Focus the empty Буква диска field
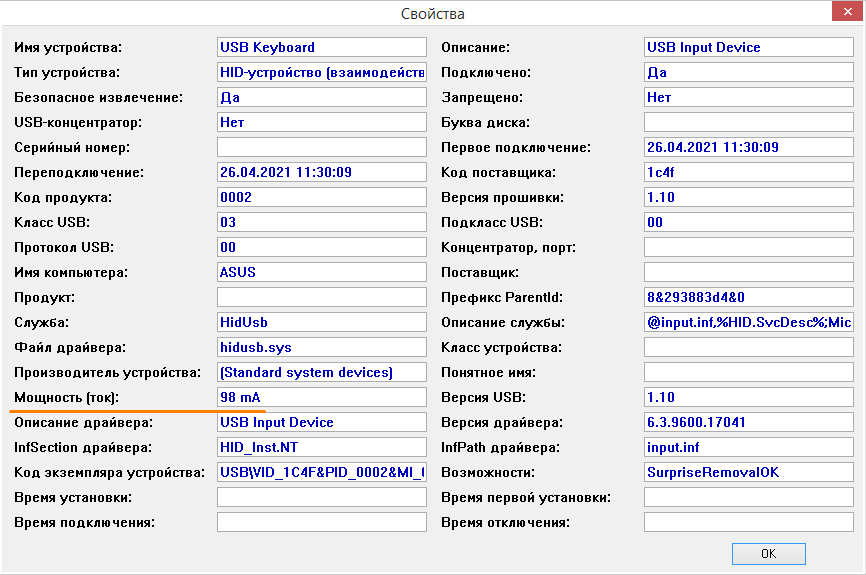This screenshot has width=866, height=575. click(748, 122)
